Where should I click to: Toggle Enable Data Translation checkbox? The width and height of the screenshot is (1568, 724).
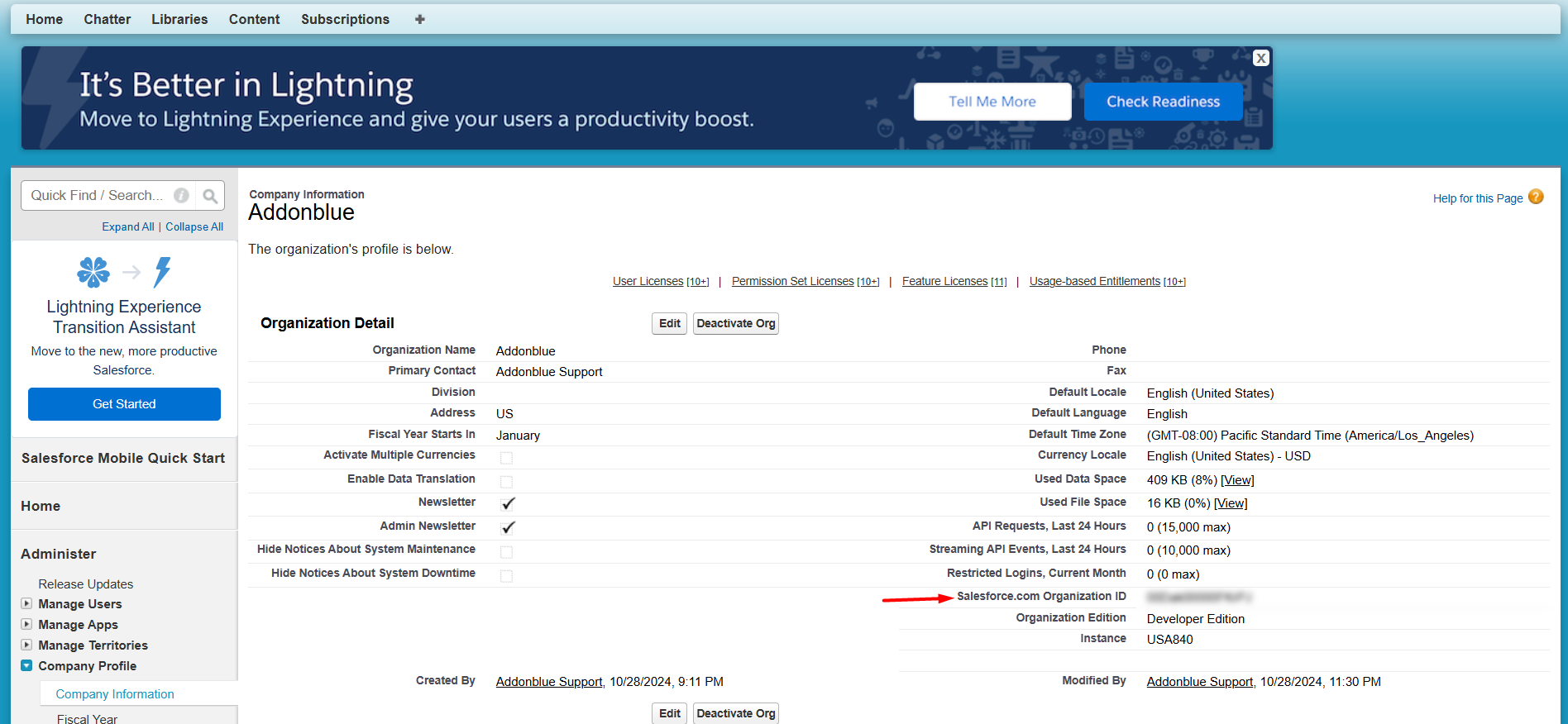click(506, 482)
